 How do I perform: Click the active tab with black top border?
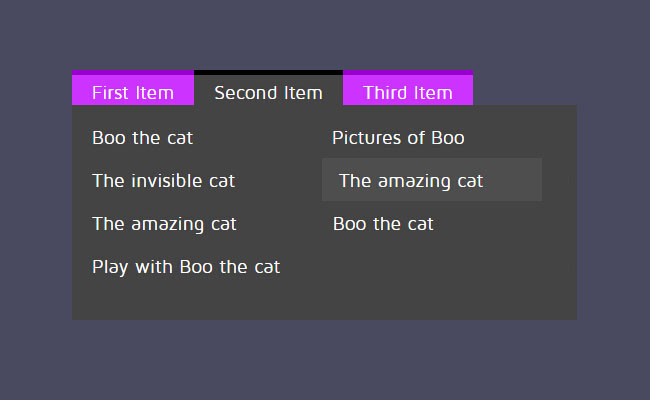tap(268, 90)
